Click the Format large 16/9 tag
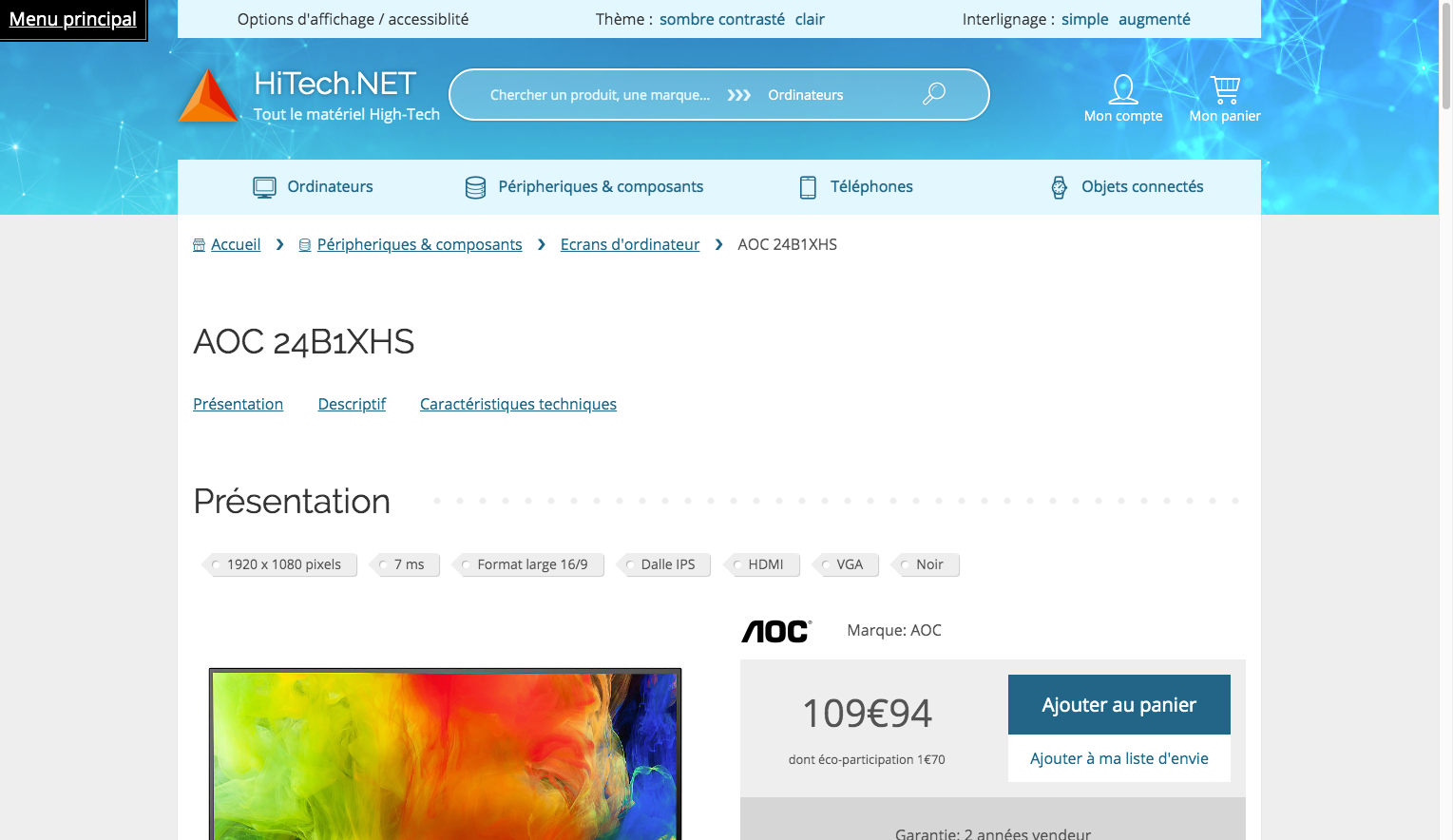 click(x=527, y=564)
